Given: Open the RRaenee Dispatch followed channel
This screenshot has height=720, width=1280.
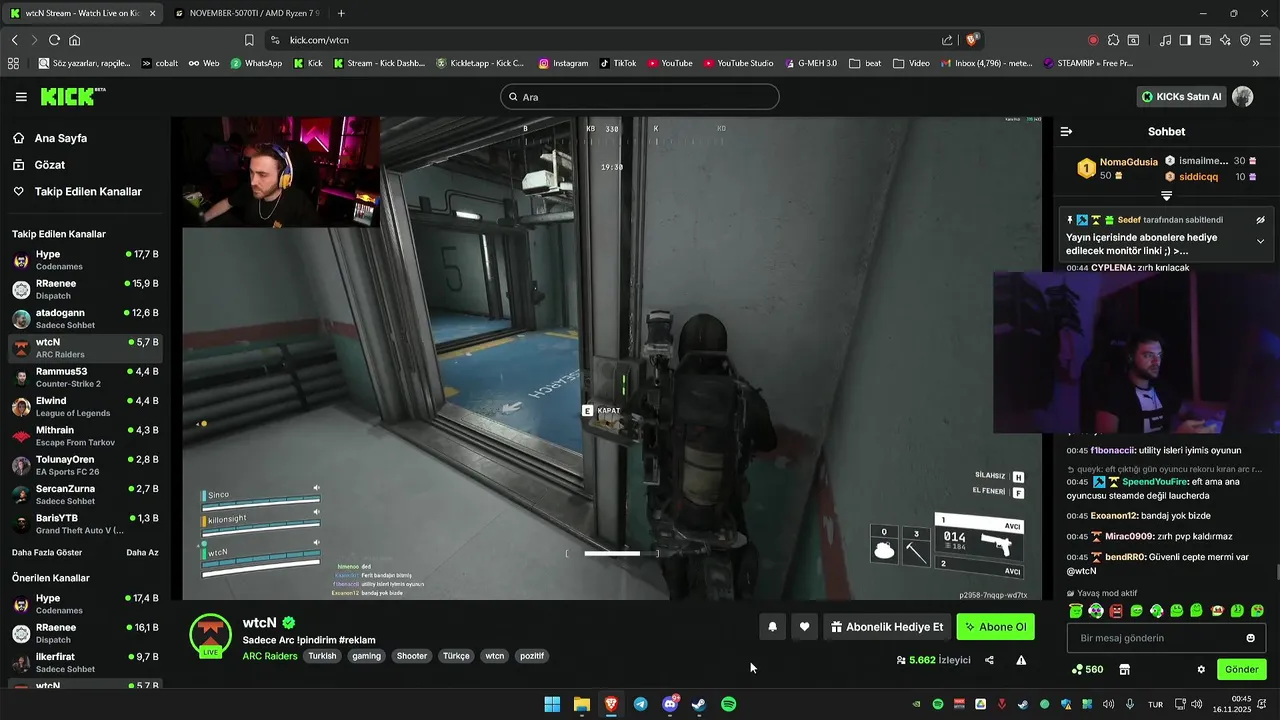Looking at the screenshot, I should (85, 289).
